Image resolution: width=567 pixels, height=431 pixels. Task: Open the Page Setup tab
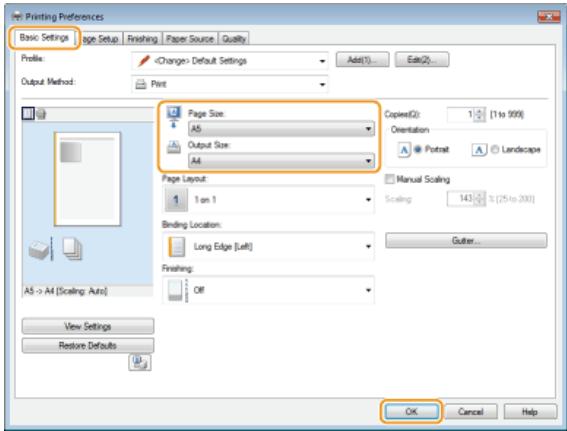(x=100, y=39)
